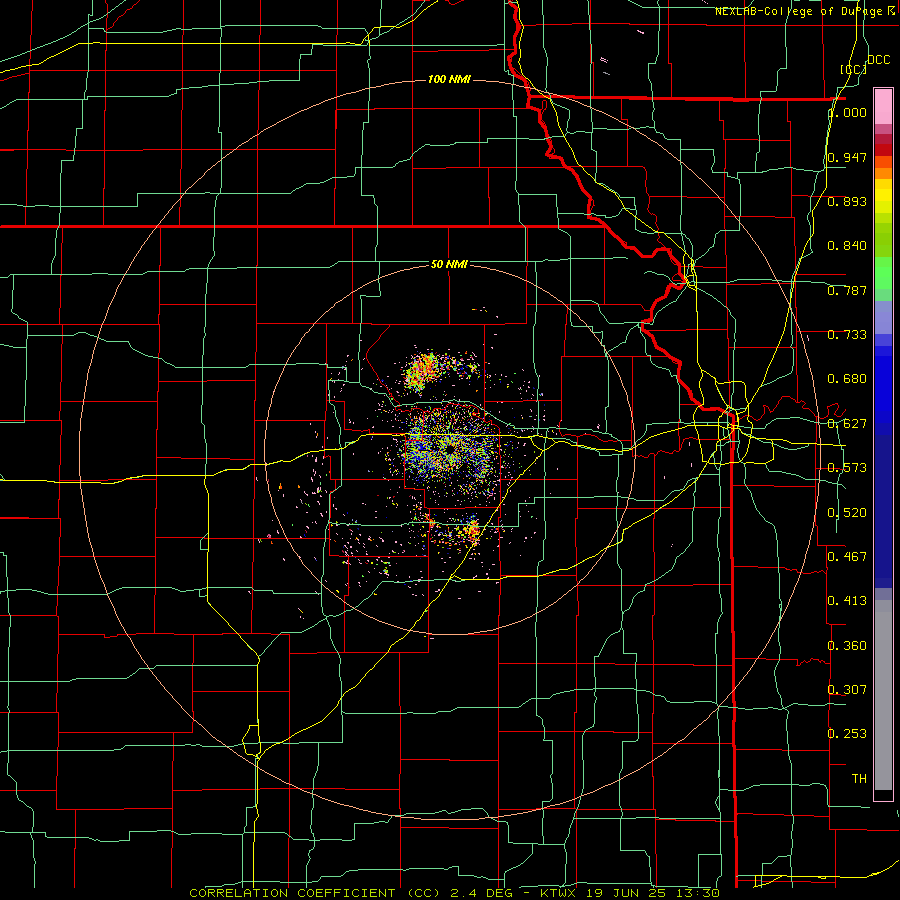Click the 0.787 legend value
The image size is (900, 900).
pos(847,290)
